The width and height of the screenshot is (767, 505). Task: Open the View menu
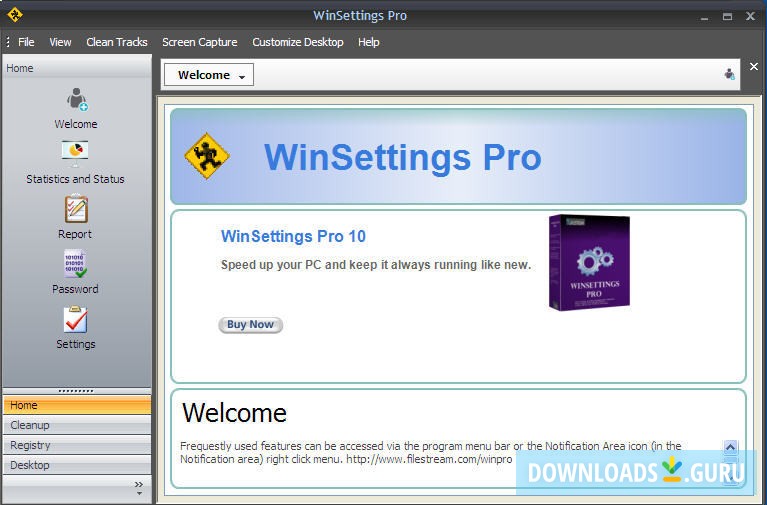pyautogui.click(x=60, y=42)
